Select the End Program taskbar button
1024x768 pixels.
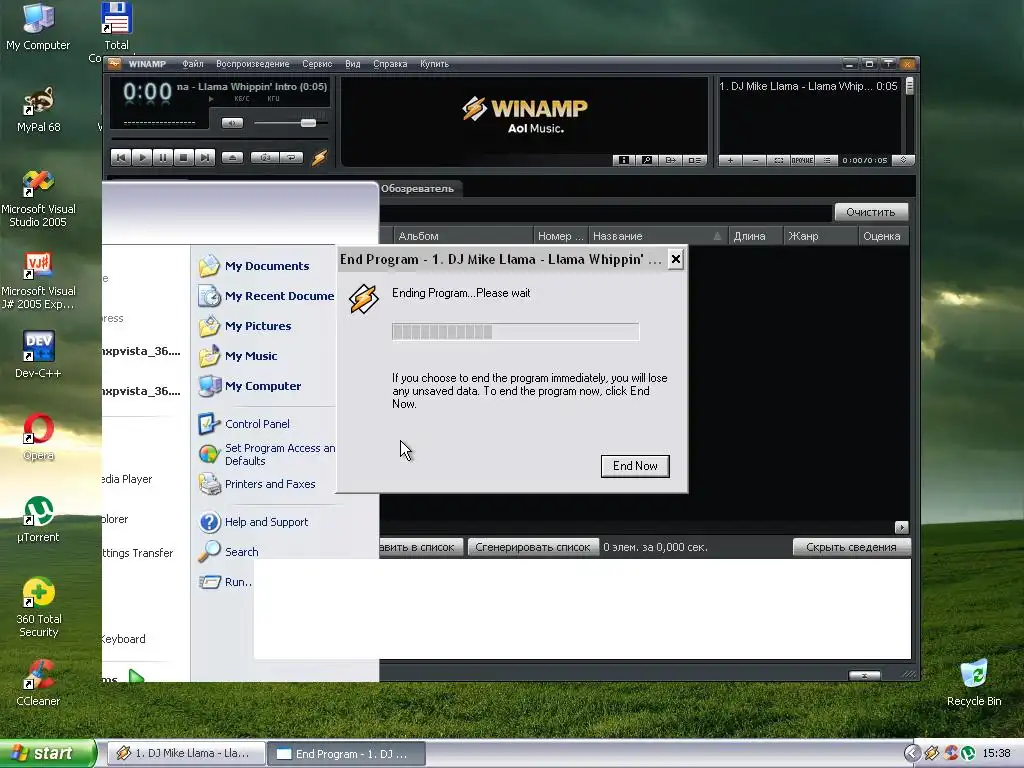(346, 754)
